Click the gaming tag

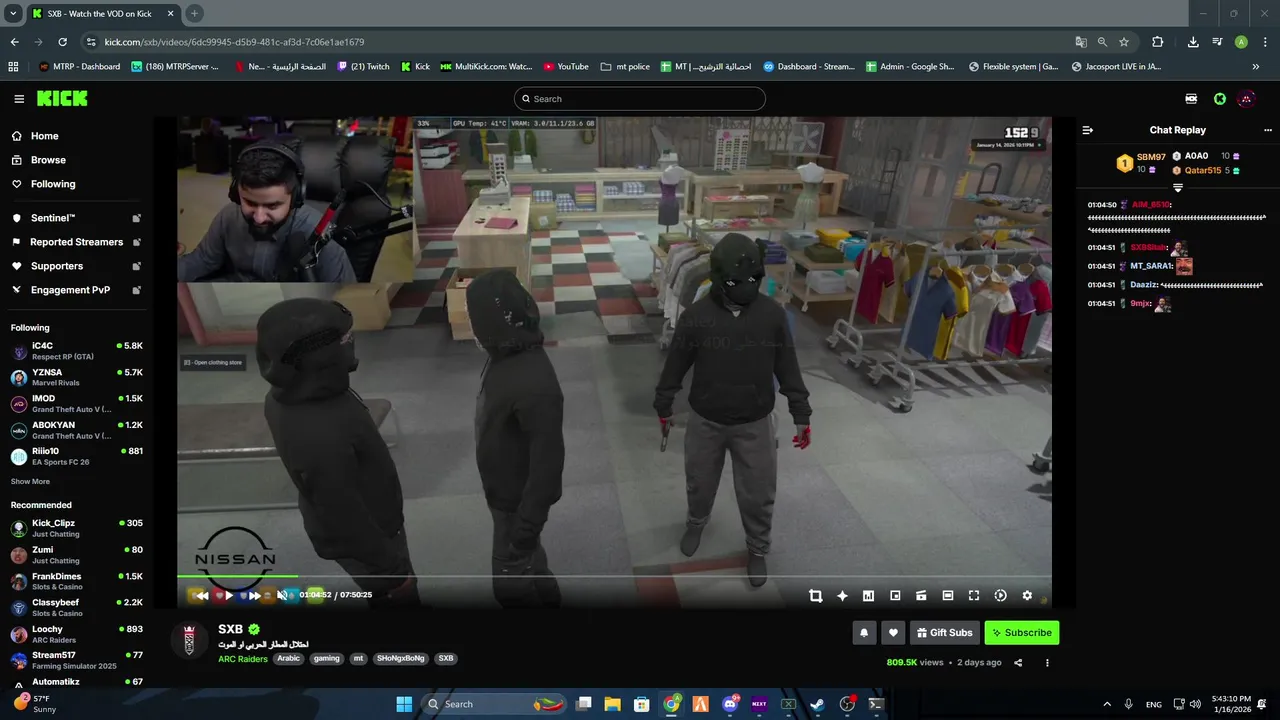pos(326,658)
